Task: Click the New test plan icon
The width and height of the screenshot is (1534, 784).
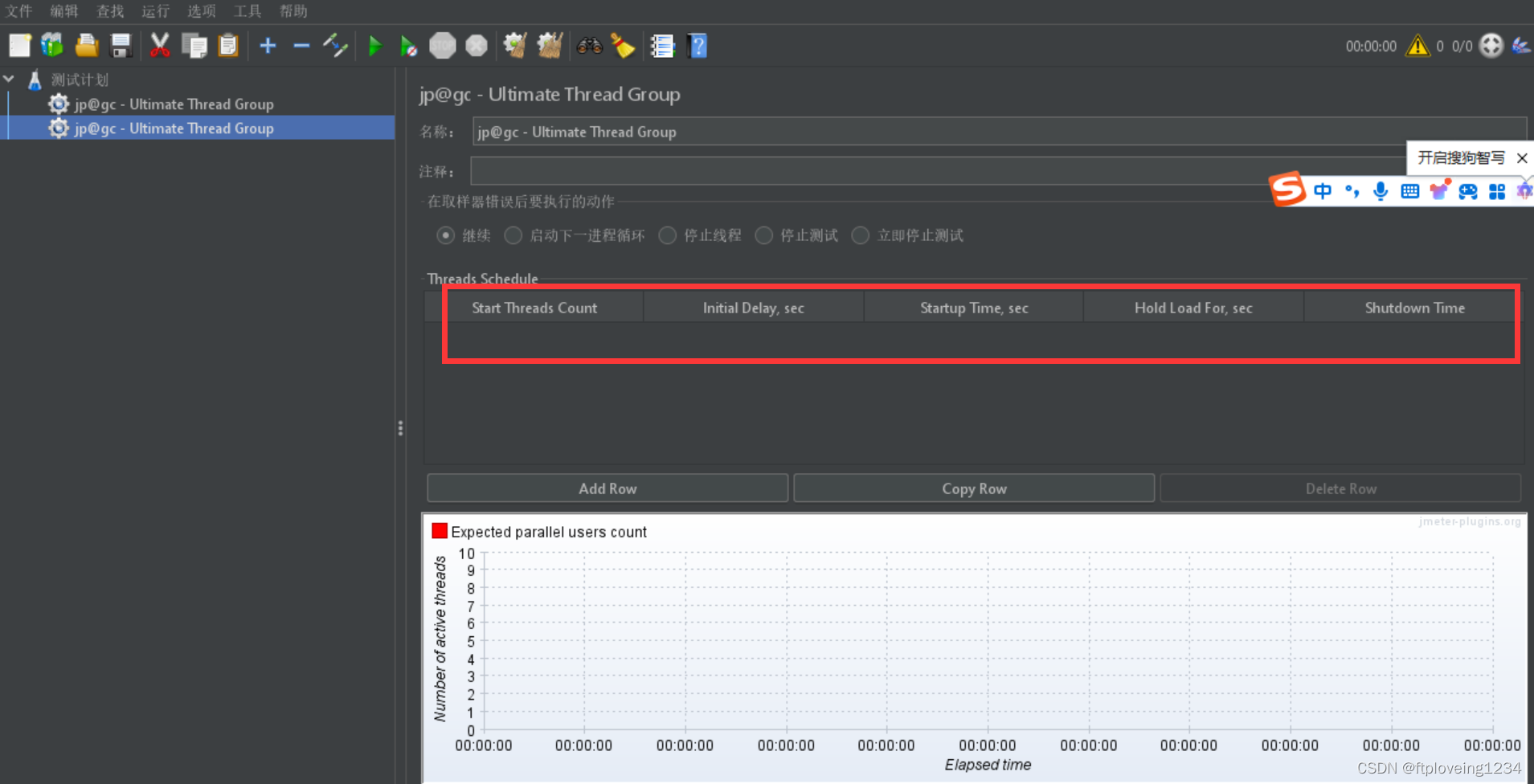Action: click(19, 46)
